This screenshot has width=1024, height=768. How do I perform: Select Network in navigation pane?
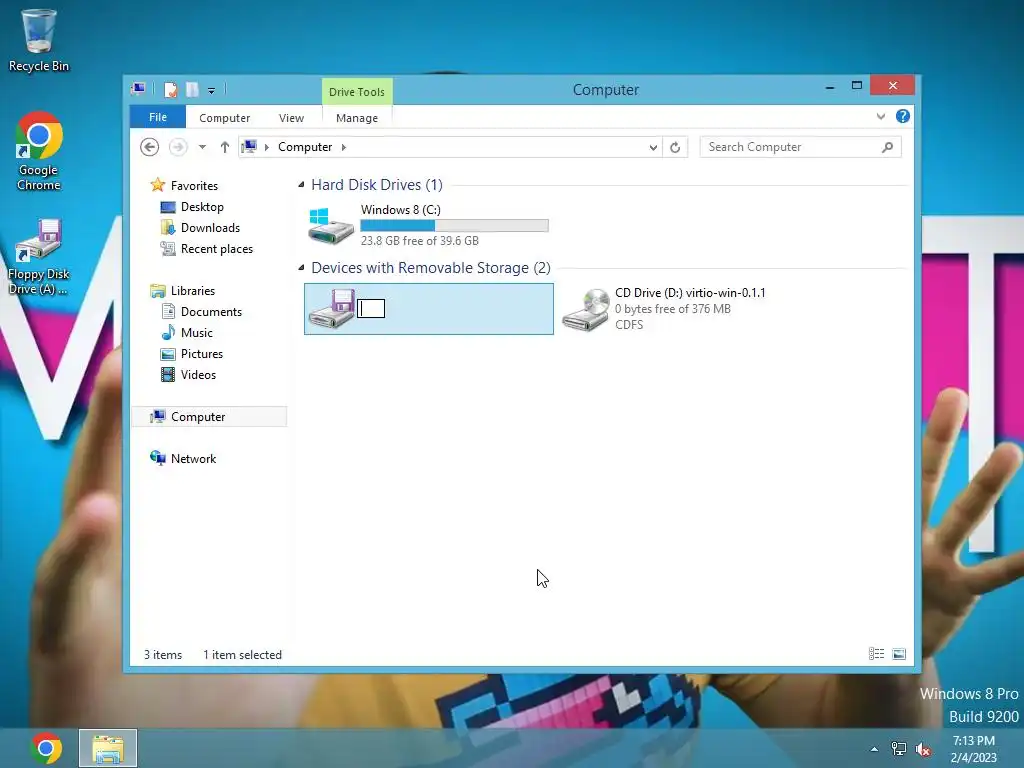click(193, 458)
